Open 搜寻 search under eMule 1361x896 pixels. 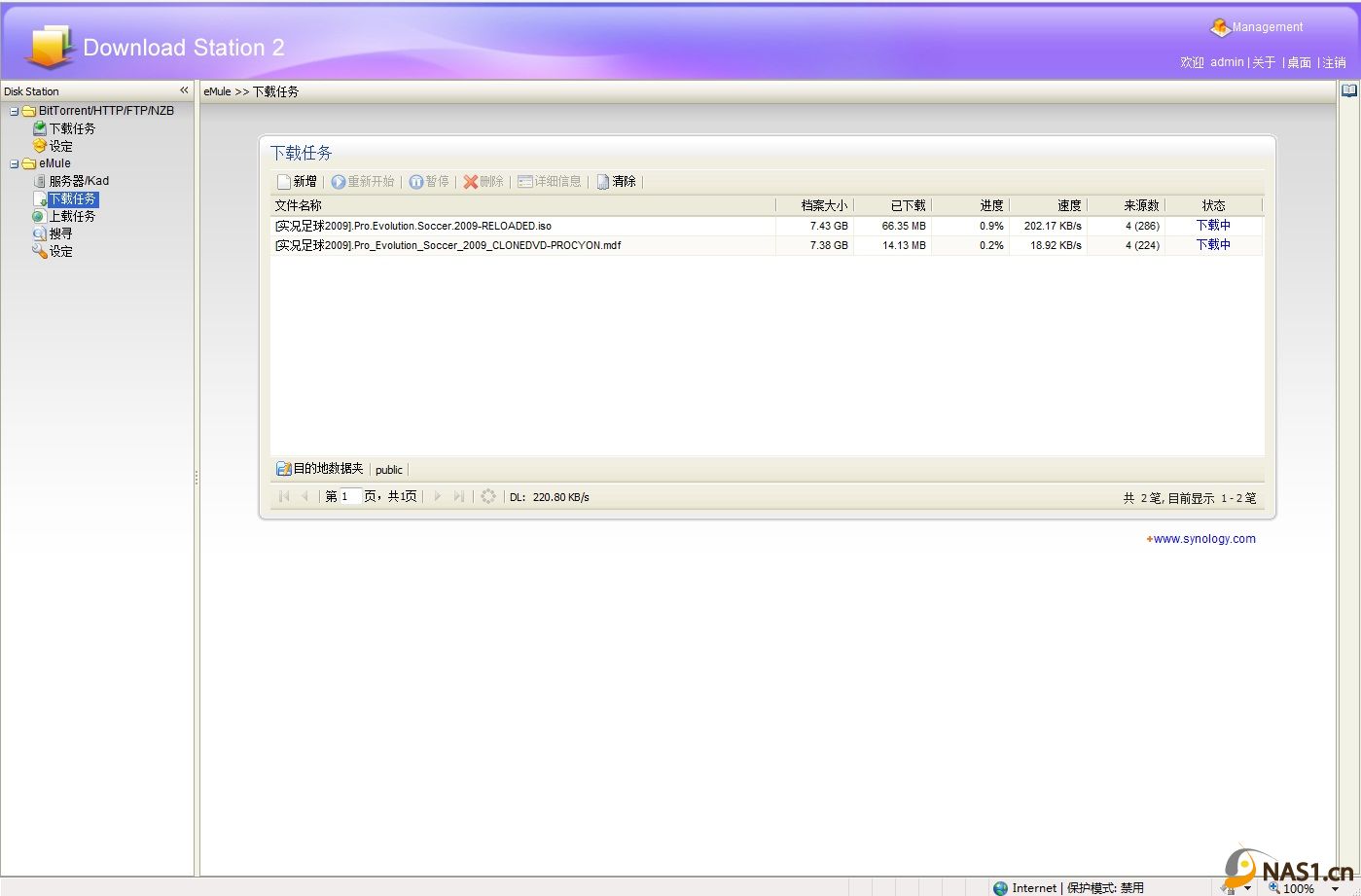(x=60, y=233)
